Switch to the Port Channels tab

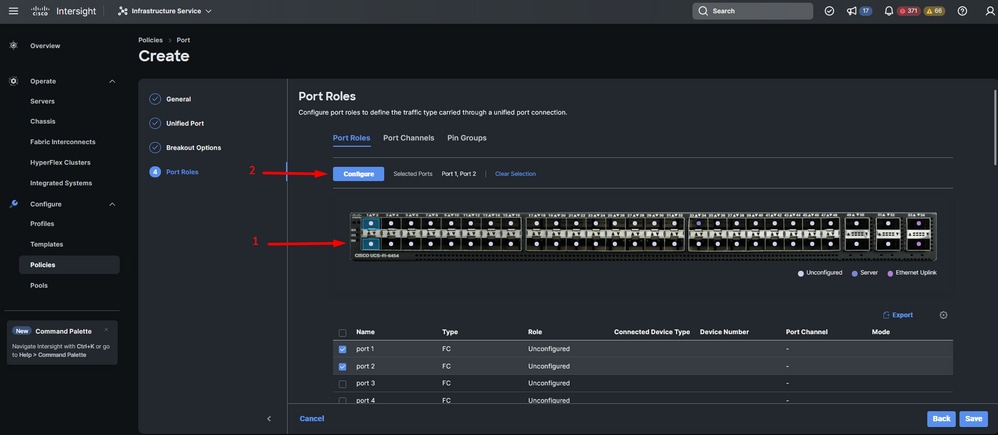409,138
